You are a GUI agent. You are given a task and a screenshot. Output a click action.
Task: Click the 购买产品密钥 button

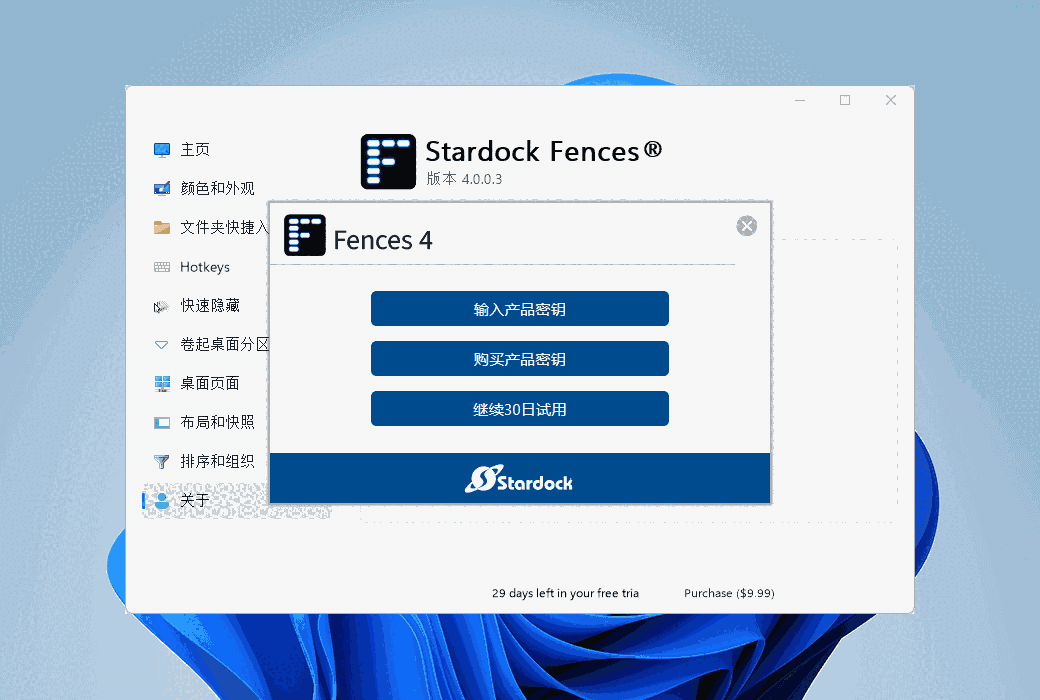519,358
